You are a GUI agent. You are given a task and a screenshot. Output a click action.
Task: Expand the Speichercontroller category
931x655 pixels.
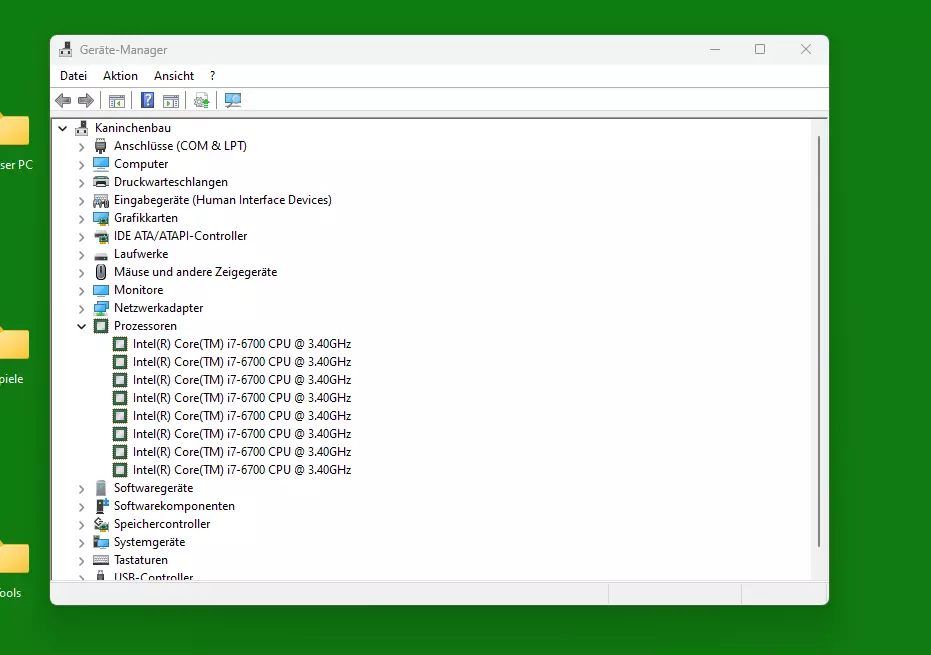[81, 524]
